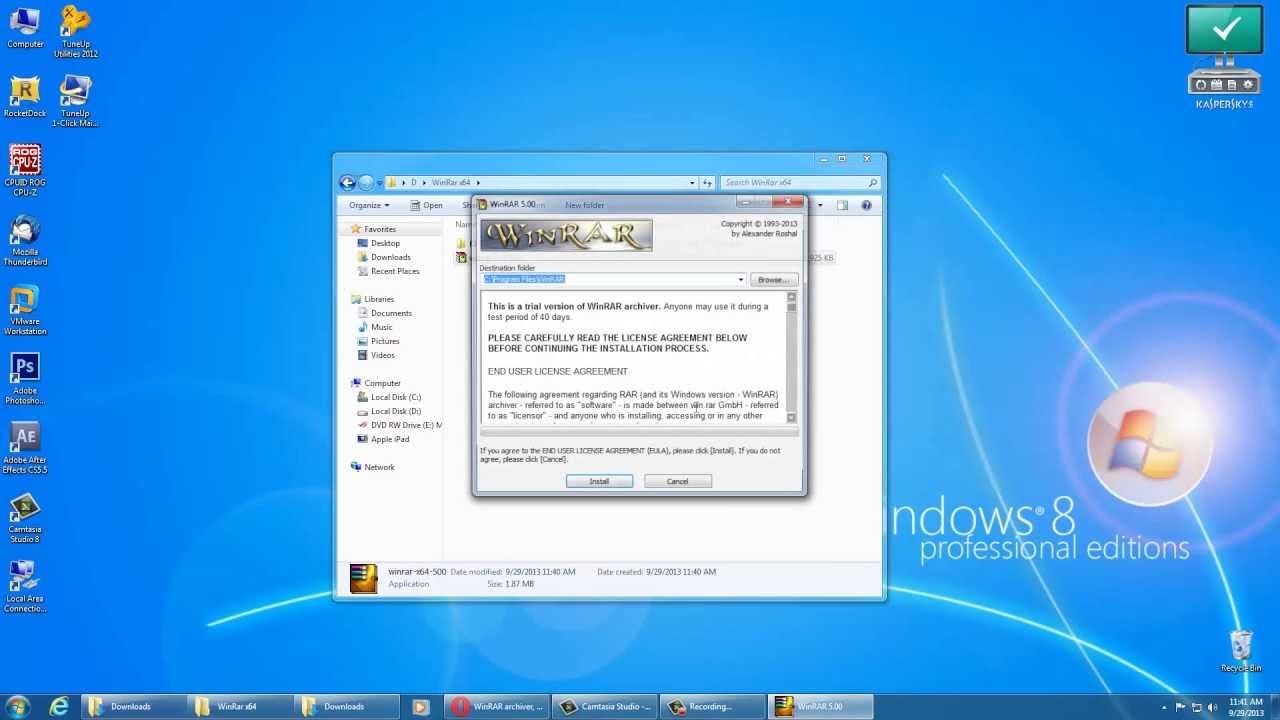
Task: Open Adobe After Effects CS5.5 desktop icon
Action: [x=25, y=448]
